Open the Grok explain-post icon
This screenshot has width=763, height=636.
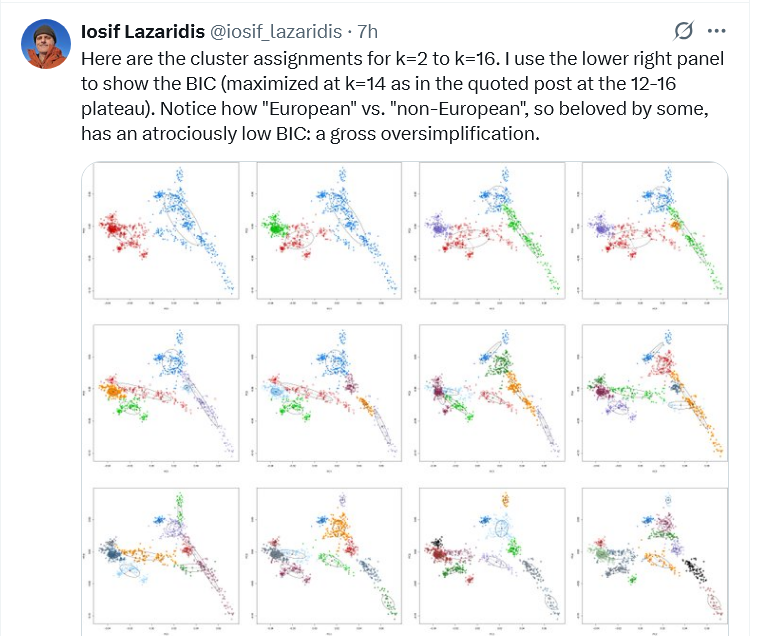[684, 31]
